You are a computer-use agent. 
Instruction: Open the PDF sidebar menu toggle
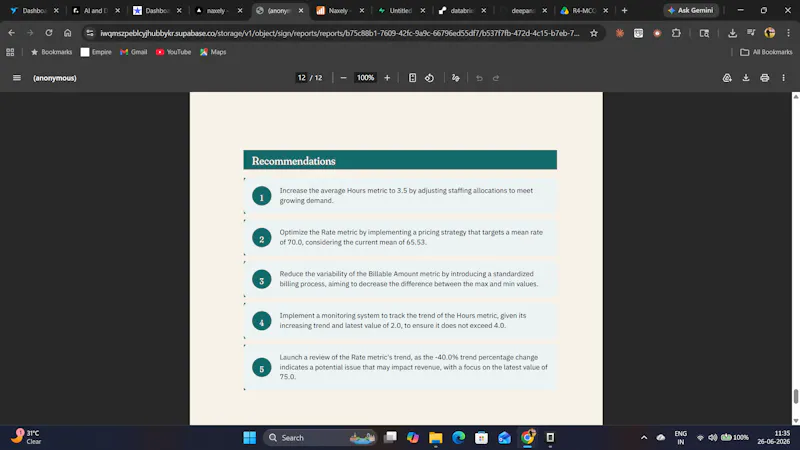point(17,78)
